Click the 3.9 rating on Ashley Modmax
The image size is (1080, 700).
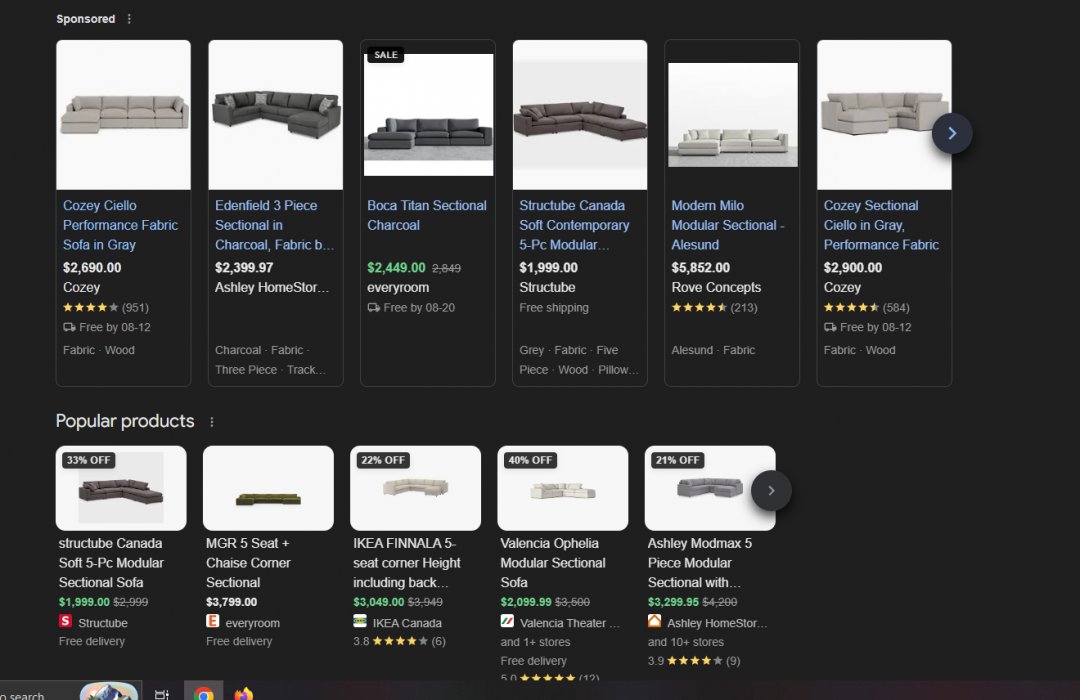coord(694,660)
